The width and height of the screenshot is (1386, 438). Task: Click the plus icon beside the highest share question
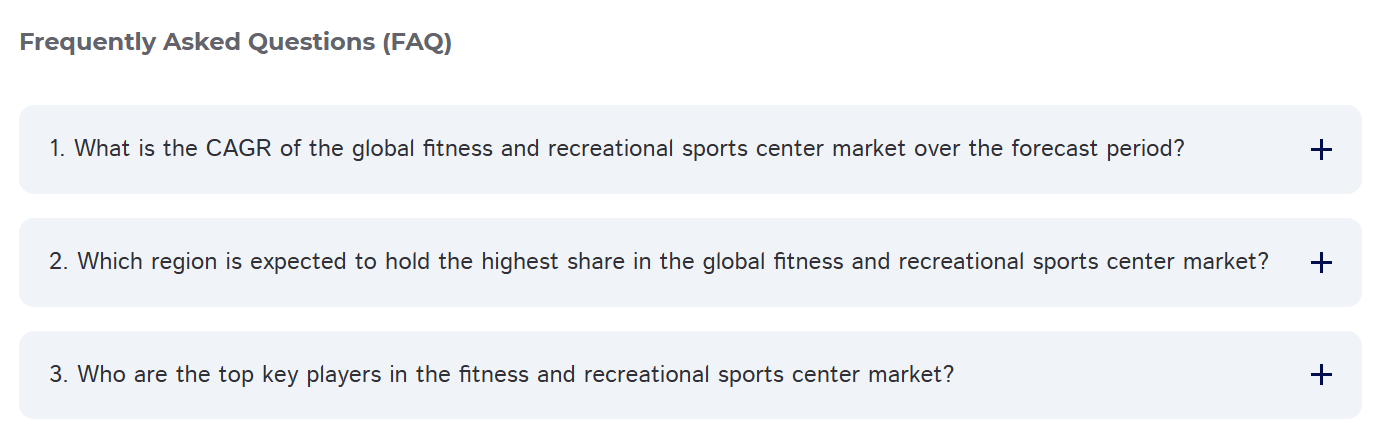point(1321,263)
